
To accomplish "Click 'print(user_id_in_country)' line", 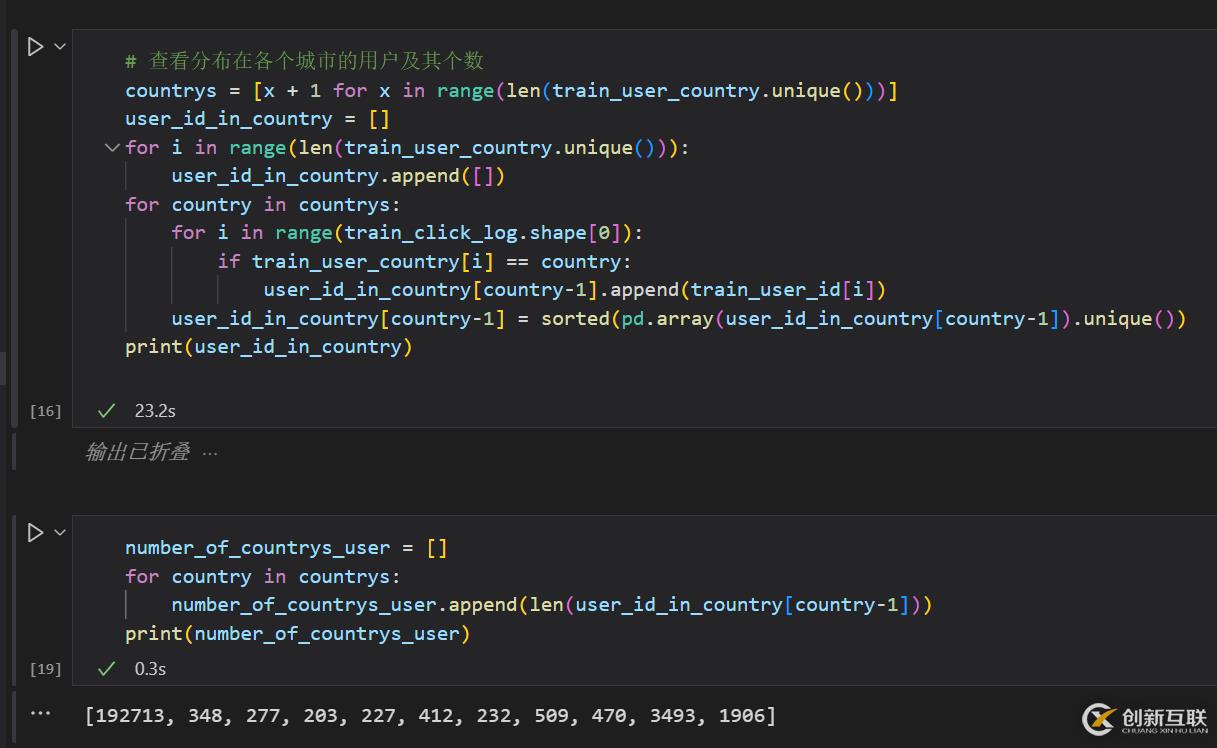I will (269, 347).
